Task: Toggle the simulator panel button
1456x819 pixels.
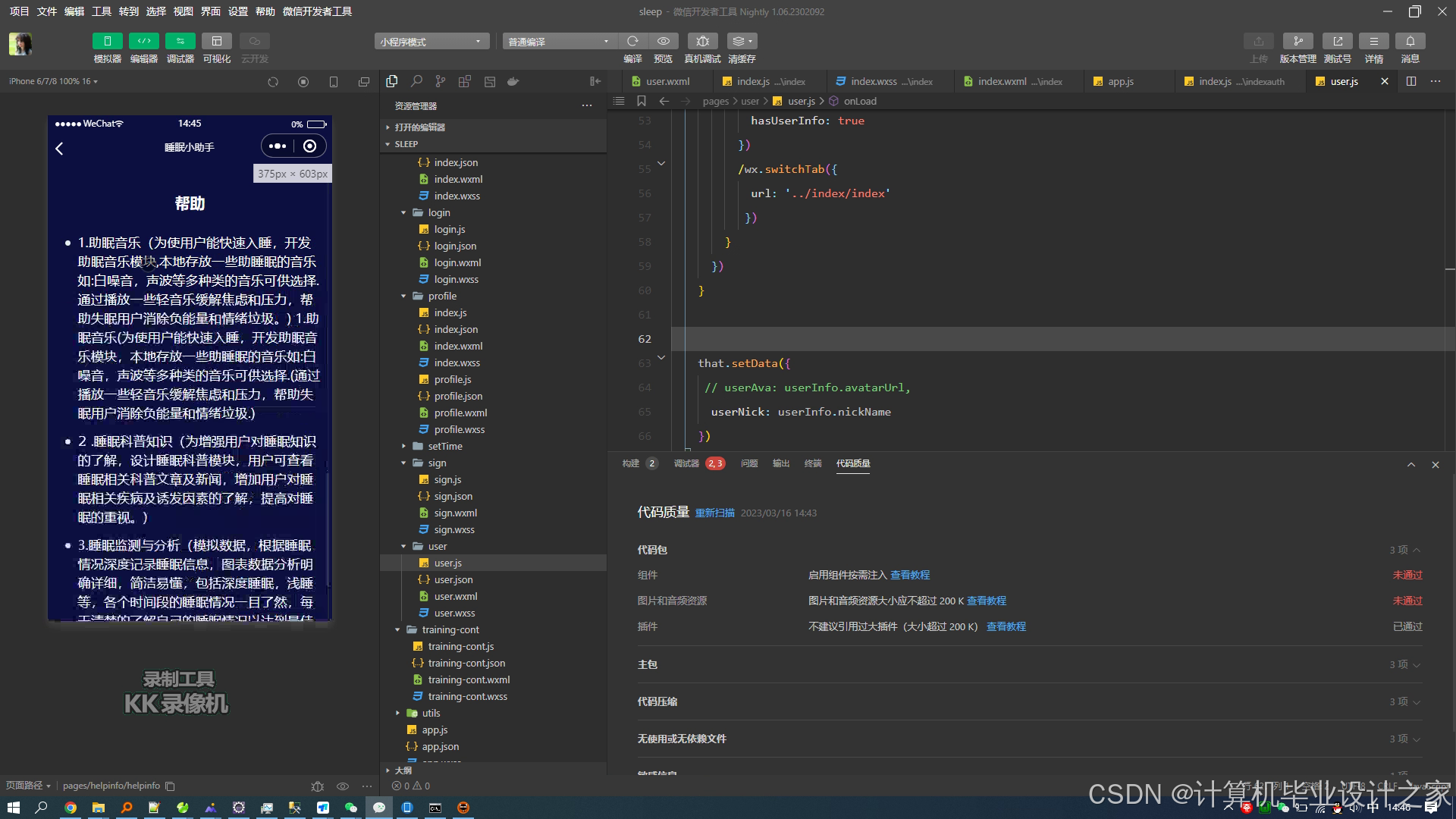Action: [x=107, y=41]
